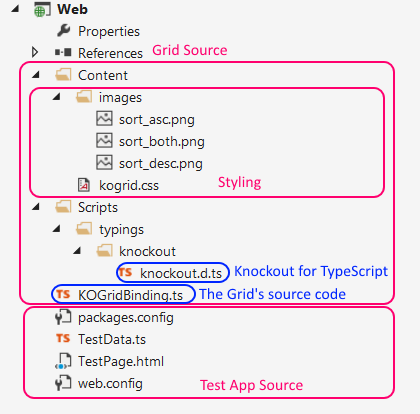
Task: Collapse the Scripts folder arrow
Action: click(x=36, y=207)
